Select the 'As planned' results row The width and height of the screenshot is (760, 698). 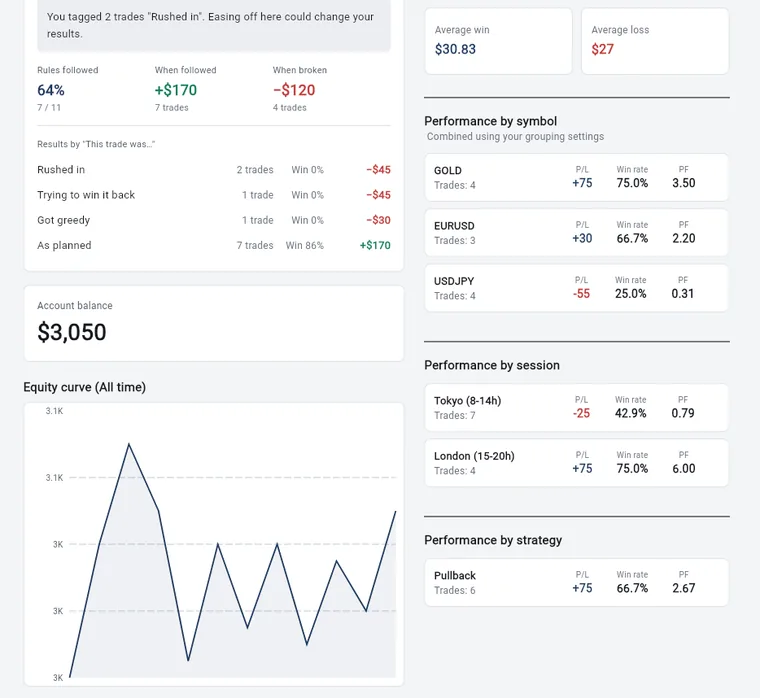214,245
